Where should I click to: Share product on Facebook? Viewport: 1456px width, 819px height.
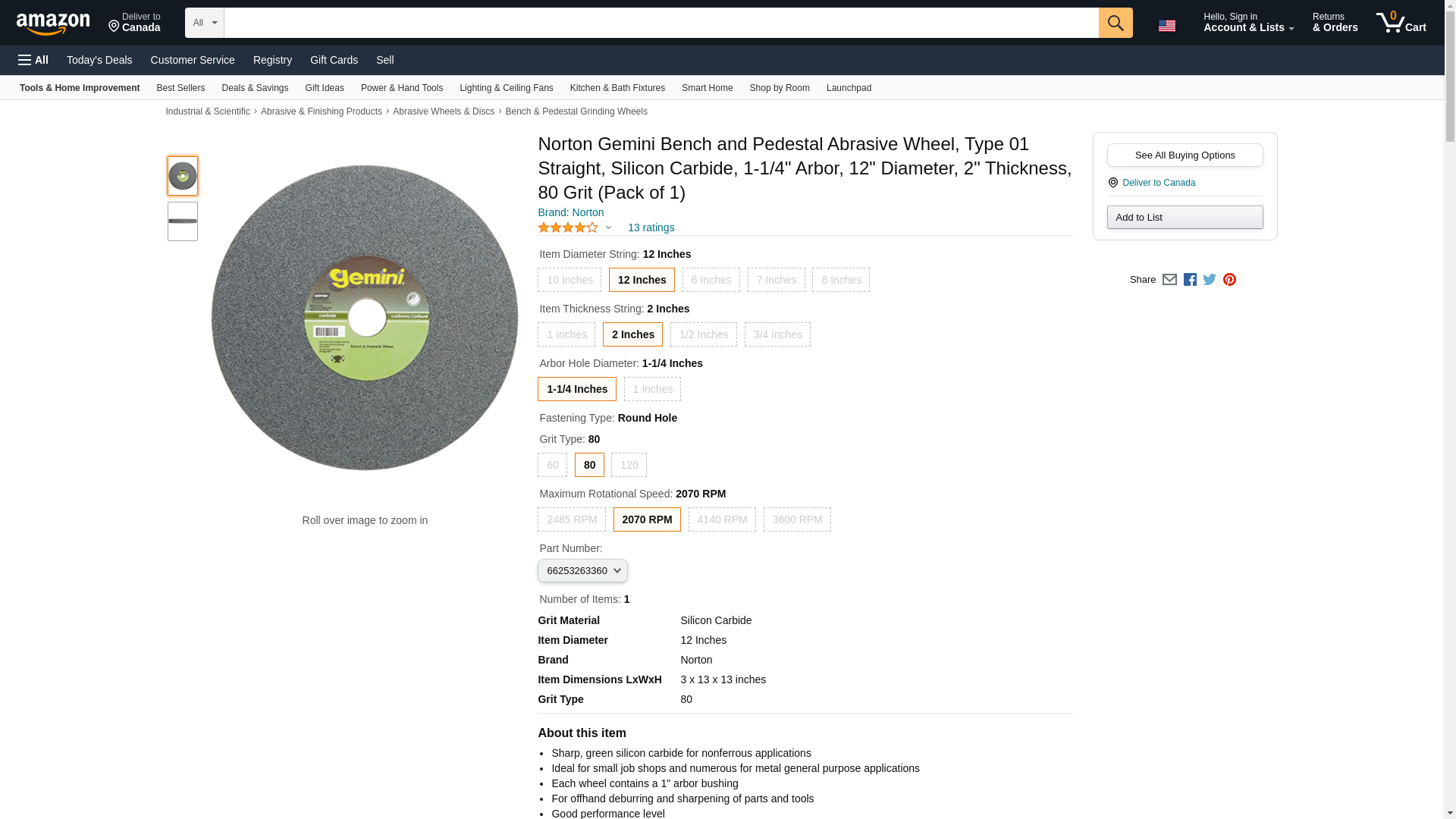[1190, 280]
